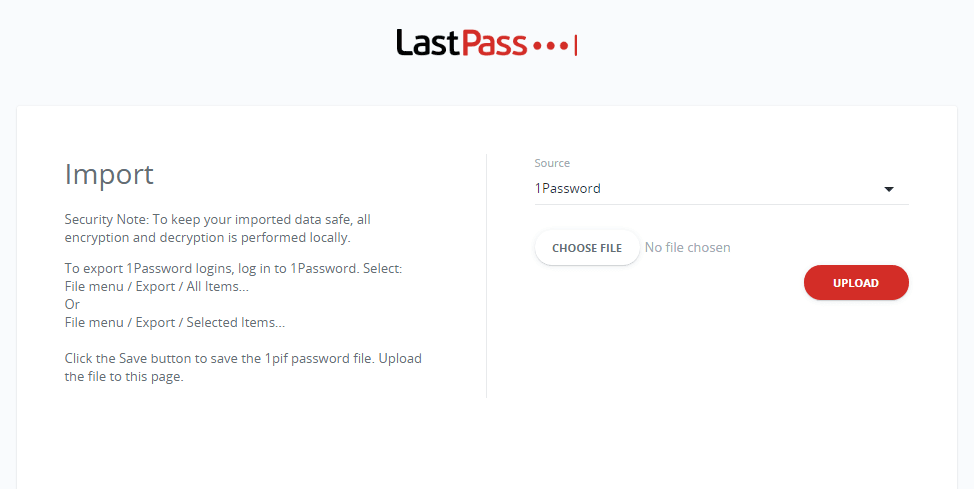974x489 pixels.
Task: Click the Source field label
Action: (x=552, y=163)
